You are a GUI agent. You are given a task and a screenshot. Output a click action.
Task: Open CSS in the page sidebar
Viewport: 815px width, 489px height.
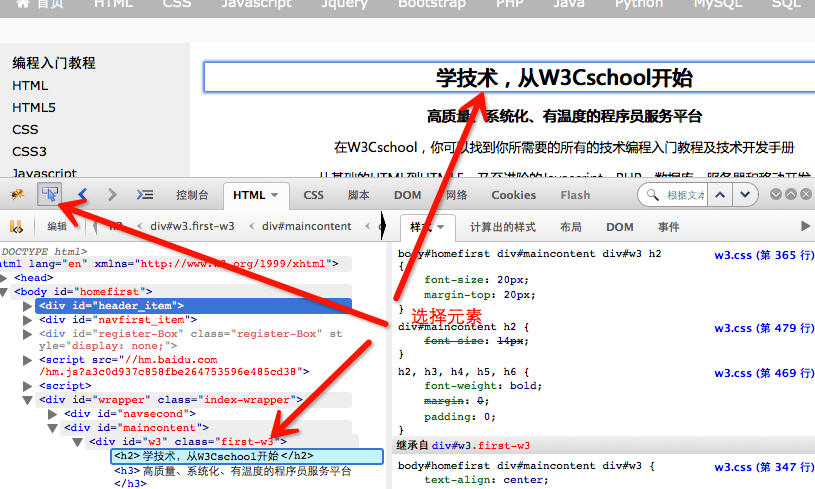pyautogui.click(x=25, y=129)
